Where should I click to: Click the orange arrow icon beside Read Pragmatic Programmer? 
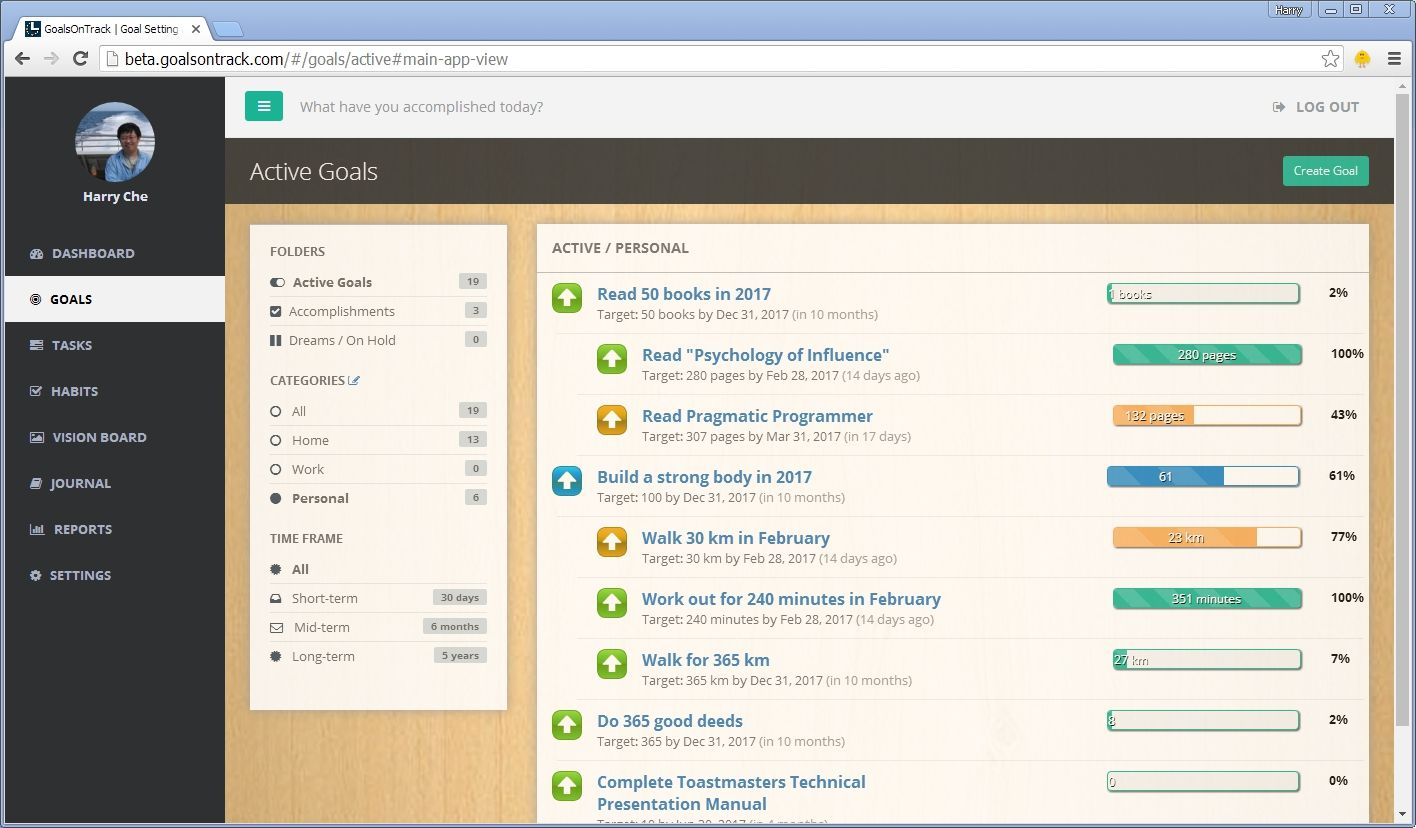[612, 420]
